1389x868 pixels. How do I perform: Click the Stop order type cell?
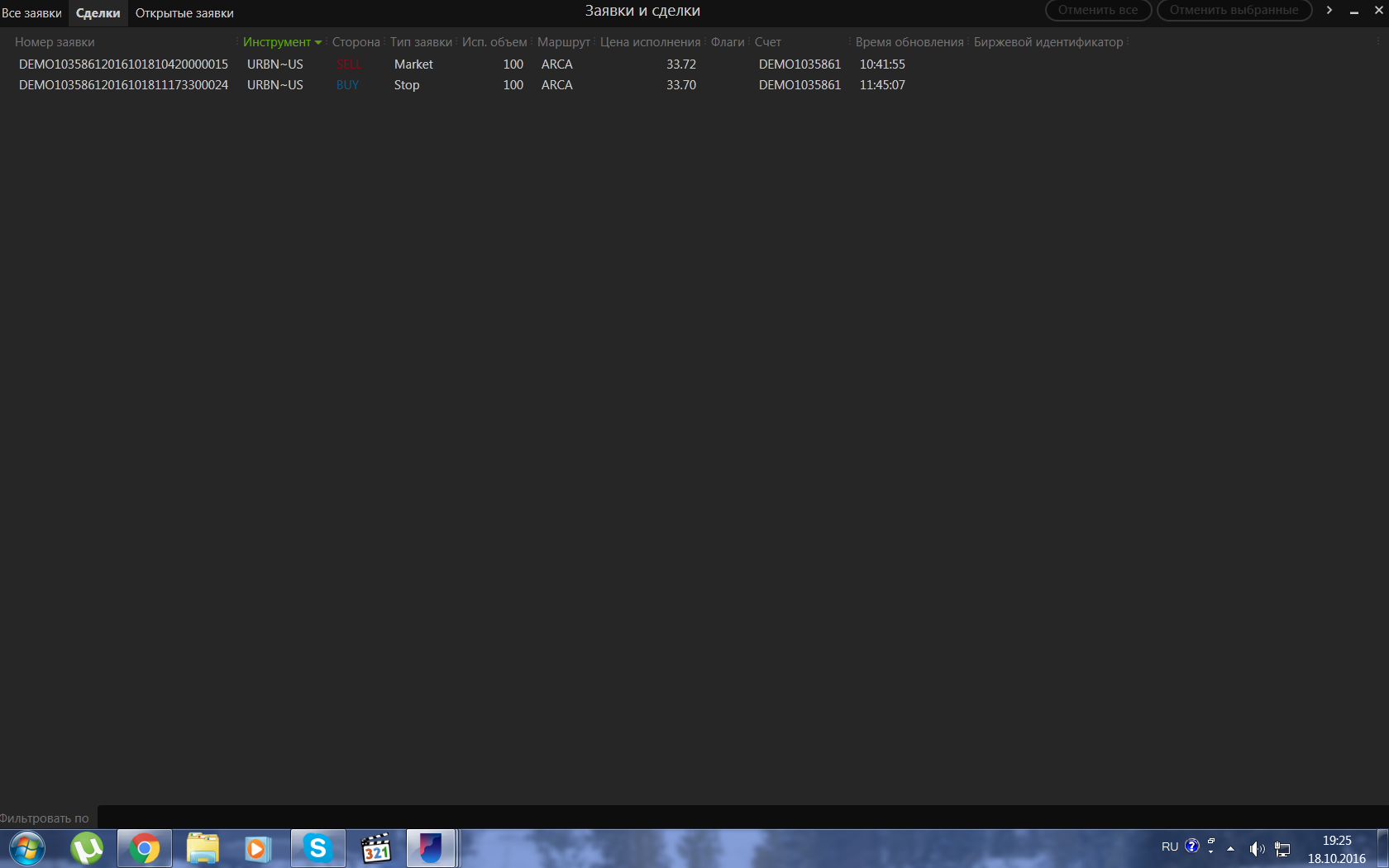point(407,85)
